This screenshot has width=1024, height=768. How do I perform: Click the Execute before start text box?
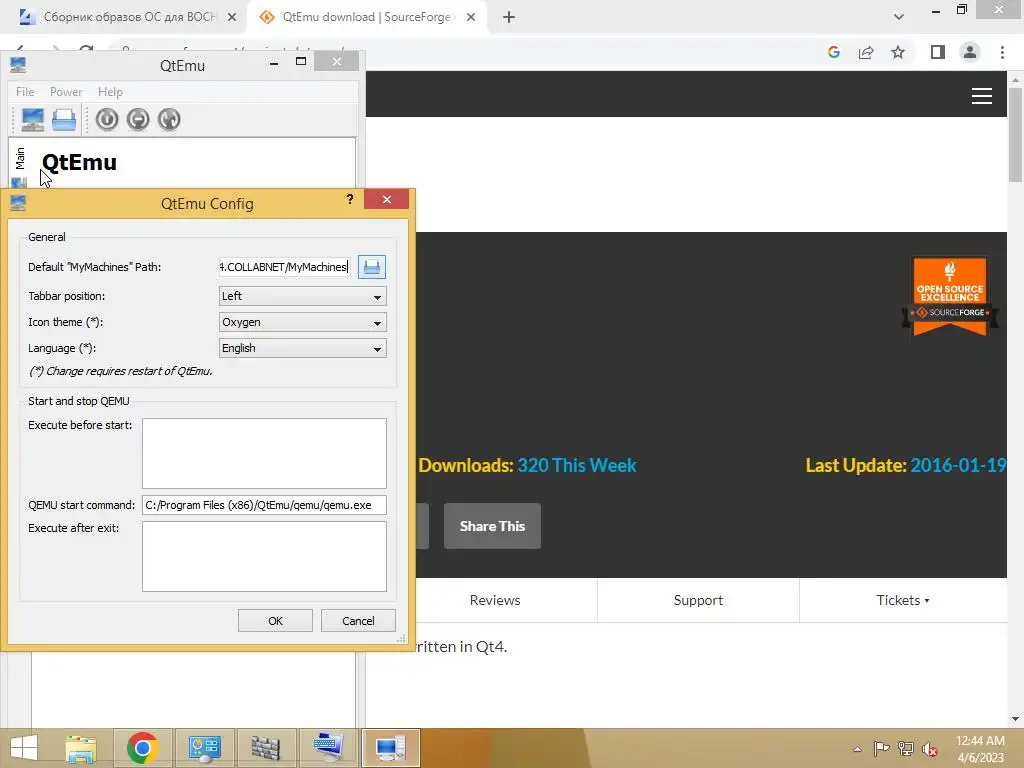tap(264, 453)
